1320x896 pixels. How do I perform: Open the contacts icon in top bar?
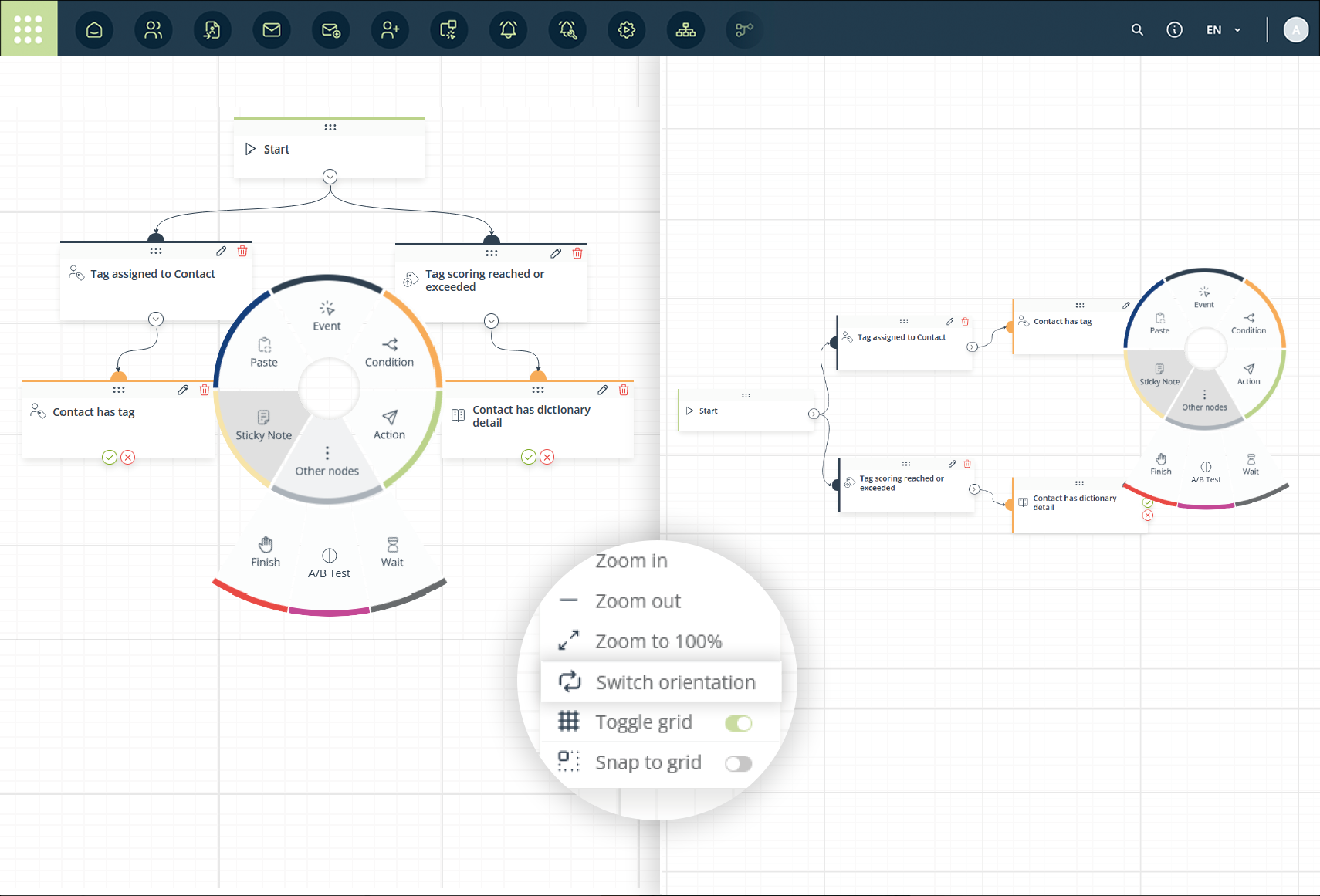(154, 30)
